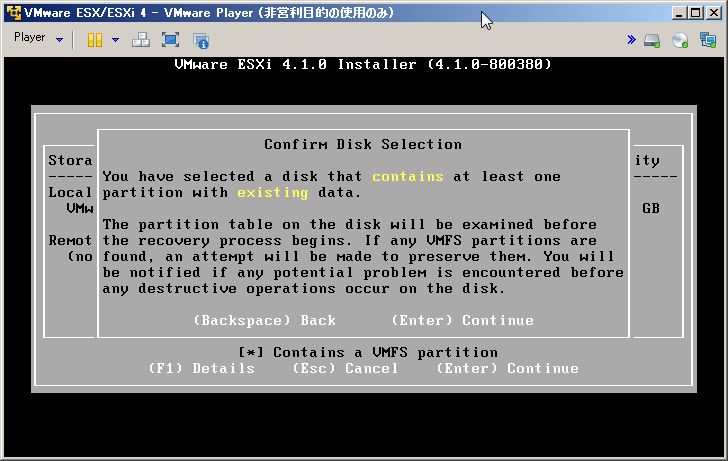
Task: Click the '[*] Contains a VMFS partition' note
Action: tap(368, 352)
